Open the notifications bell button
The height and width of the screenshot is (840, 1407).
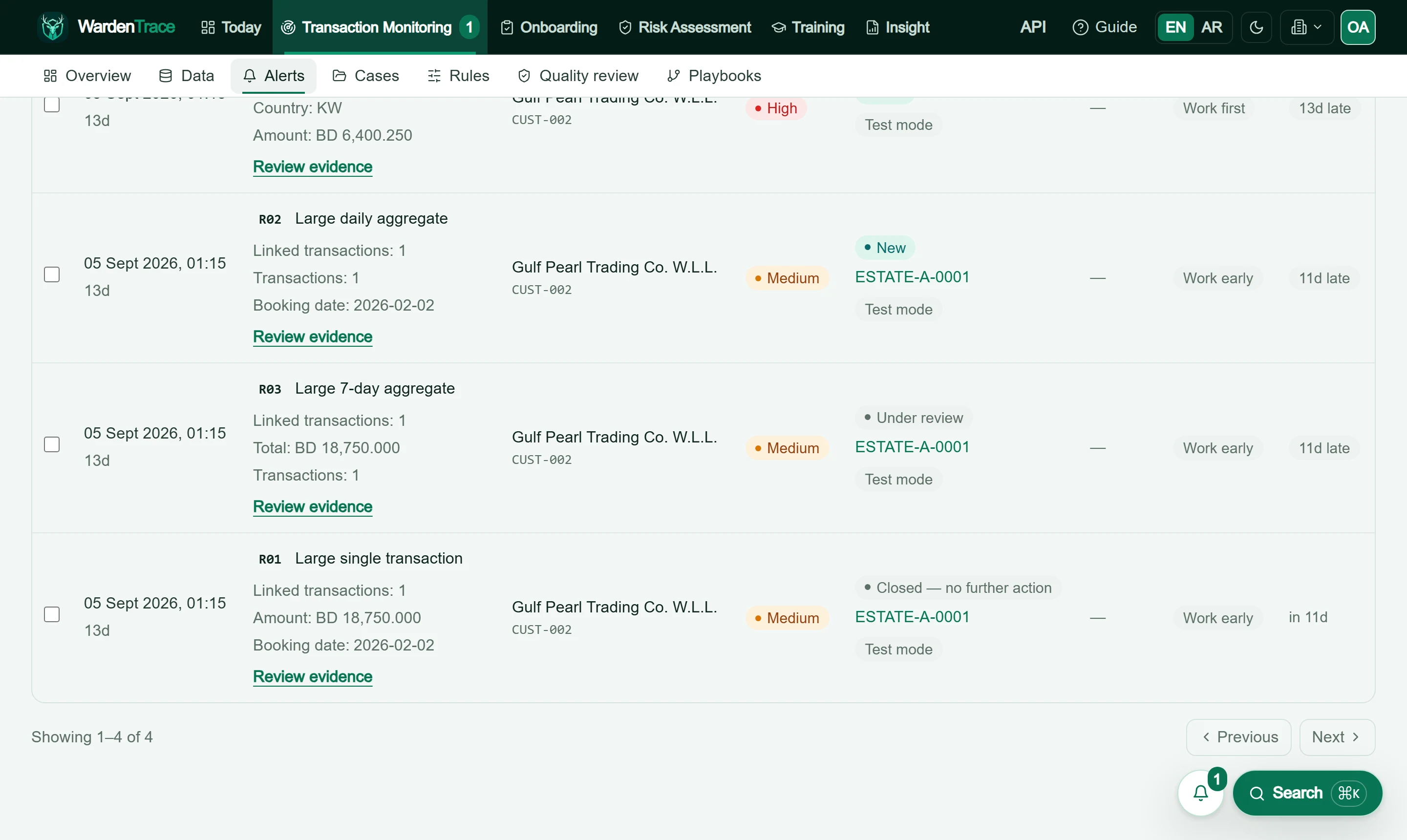pos(1200,793)
